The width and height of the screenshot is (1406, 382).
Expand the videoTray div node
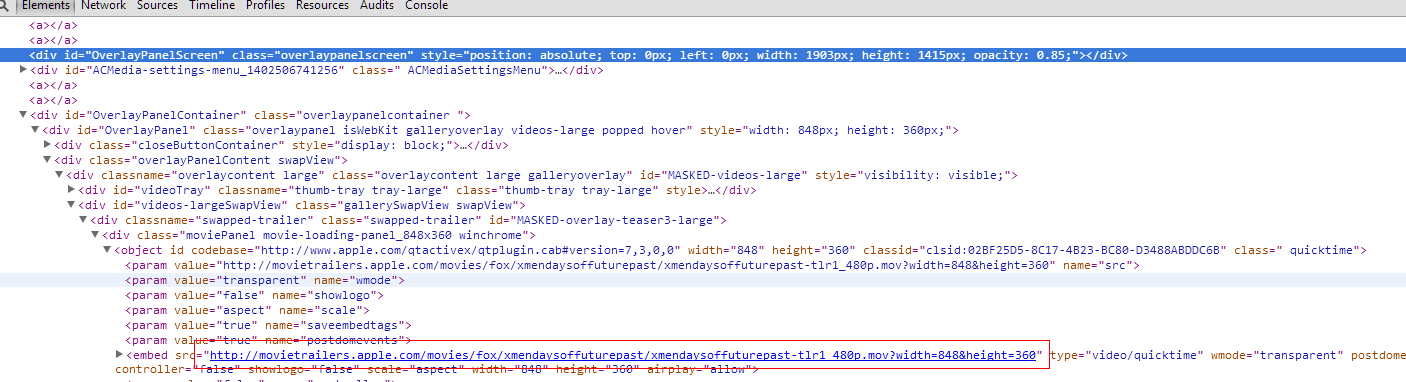(x=72, y=190)
